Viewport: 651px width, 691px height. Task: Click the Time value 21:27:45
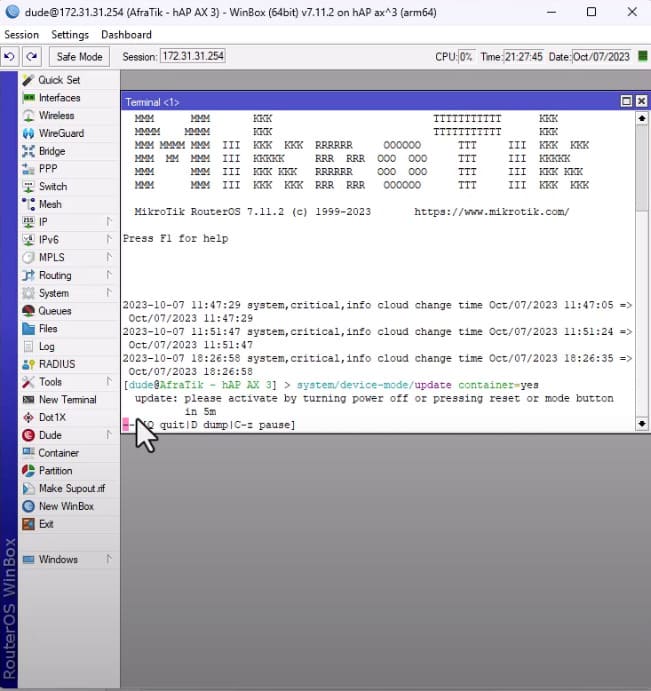[x=523, y=57]
